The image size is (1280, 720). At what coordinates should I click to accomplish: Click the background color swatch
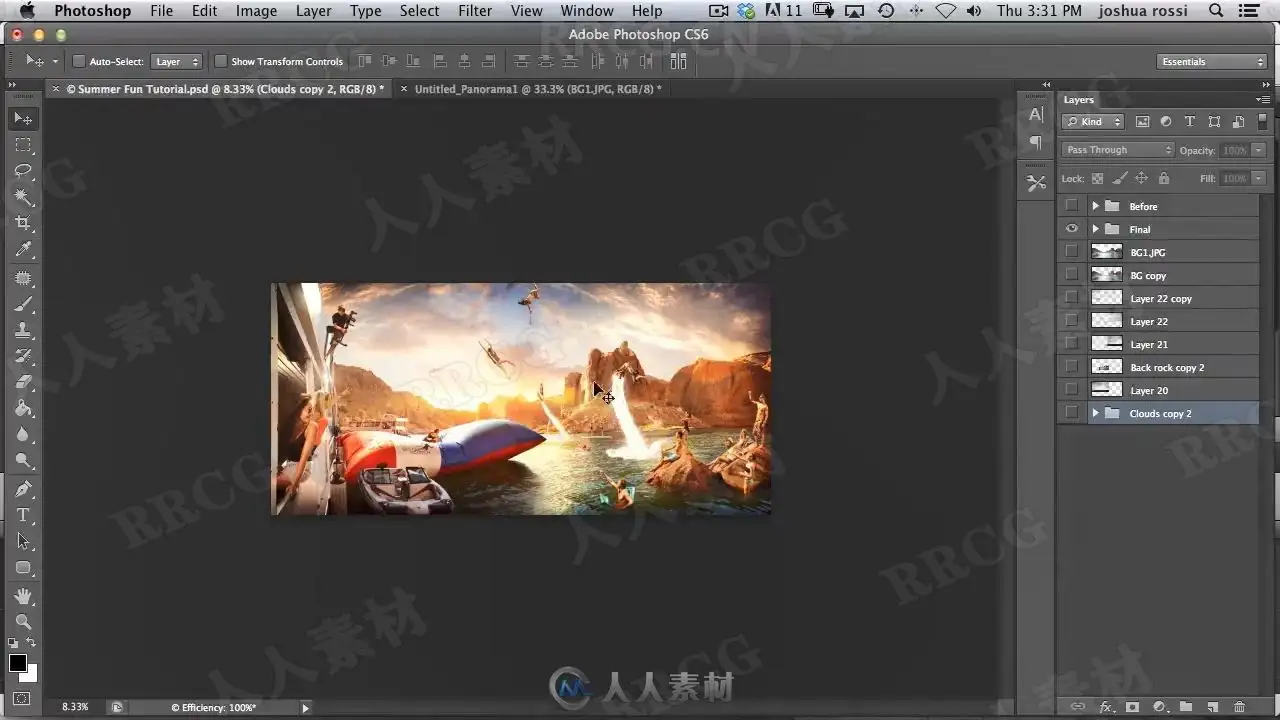click(x=32, y=675)
